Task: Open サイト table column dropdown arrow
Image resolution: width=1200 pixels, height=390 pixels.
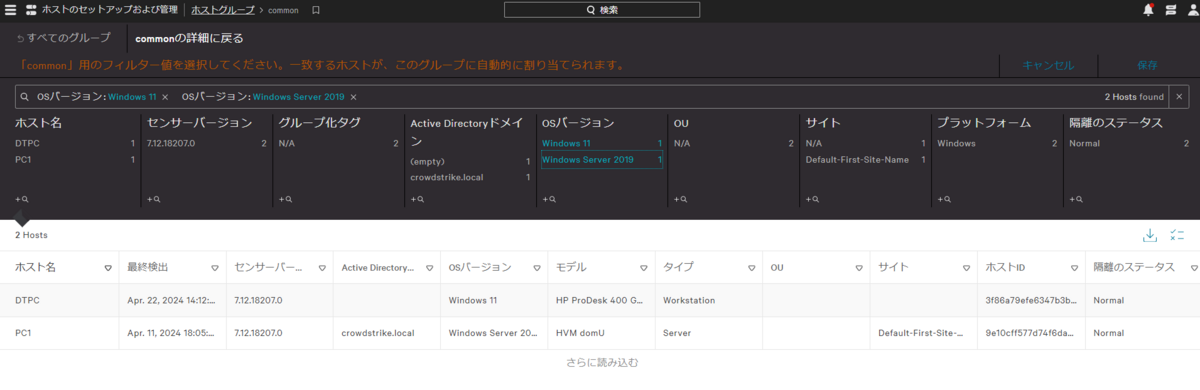Action: pos(966,268)
